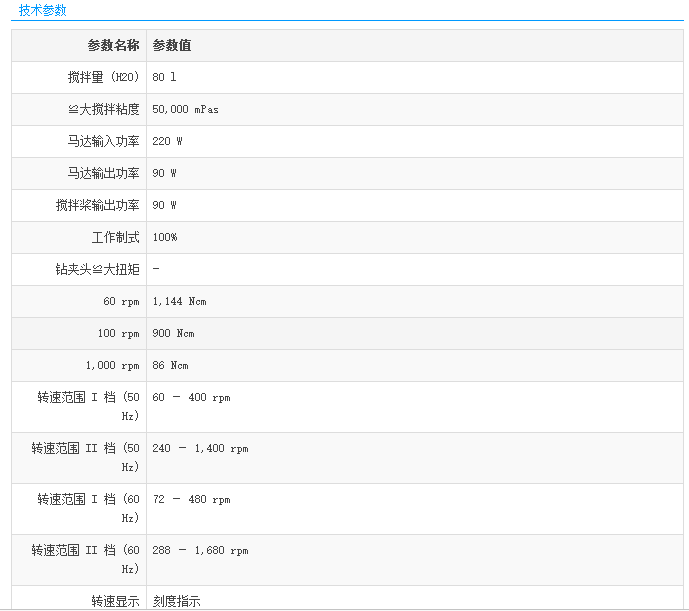Click the 刻度指示 value for 转速显示

pyautogui.click(x=176, y=600)
